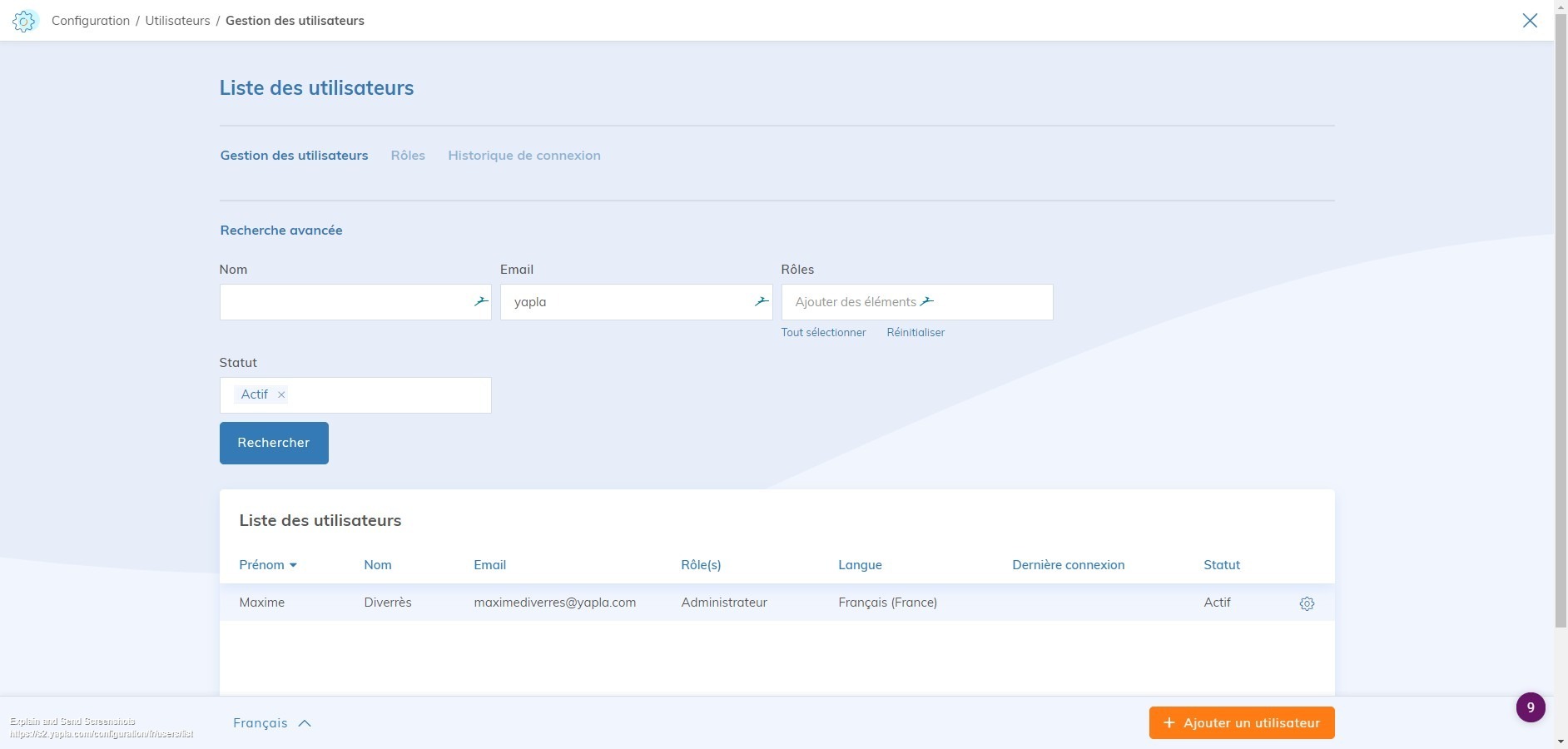The image size is (1568, 749).
Task: Click the icon inside the Nom field
Action: point(480,302)
